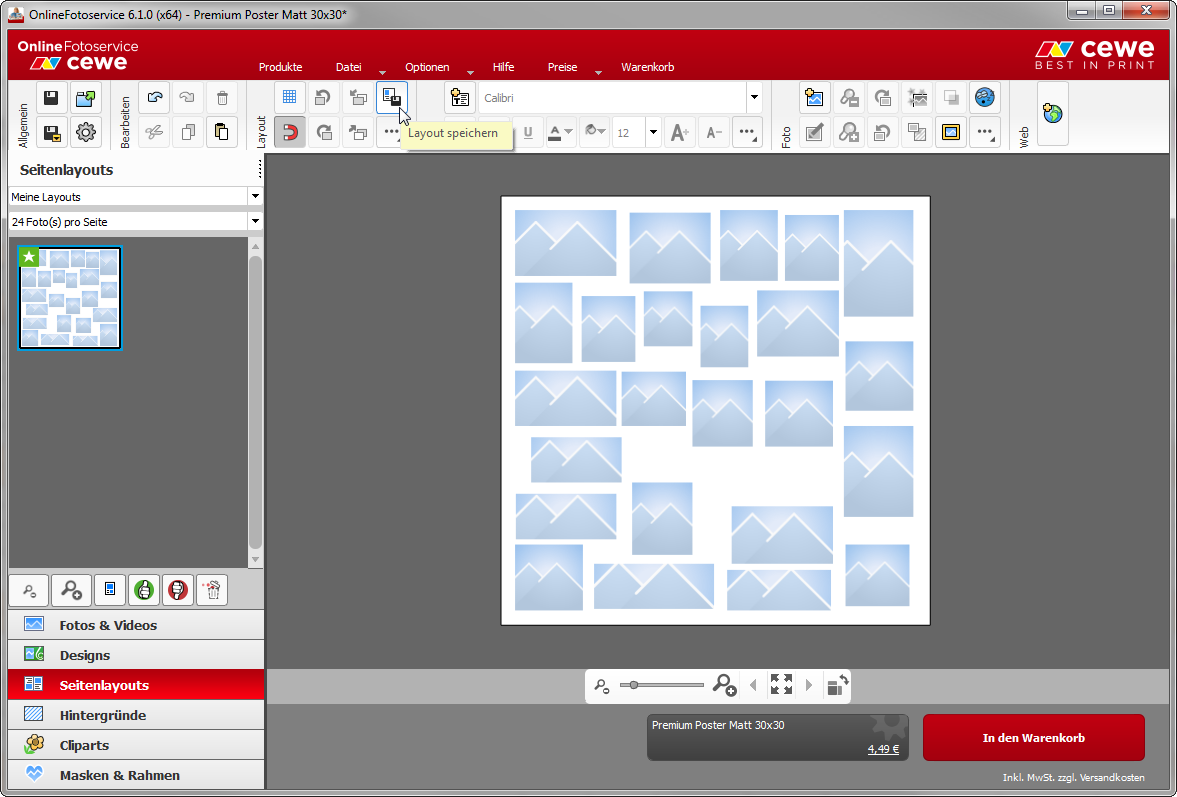Add a text box via toolbar icon
The width and height of the screenshot is (1177, 797).
460,98
